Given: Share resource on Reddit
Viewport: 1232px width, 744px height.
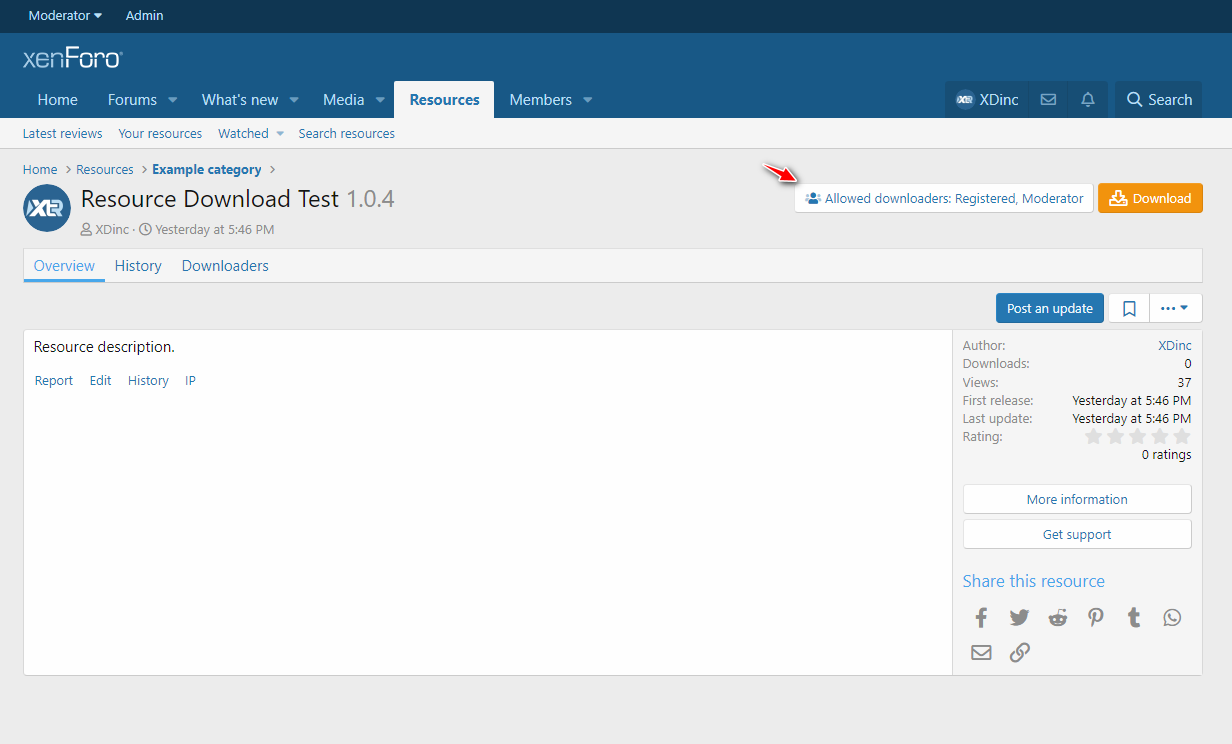Looking at the screenshot, I should (1057, 618).
